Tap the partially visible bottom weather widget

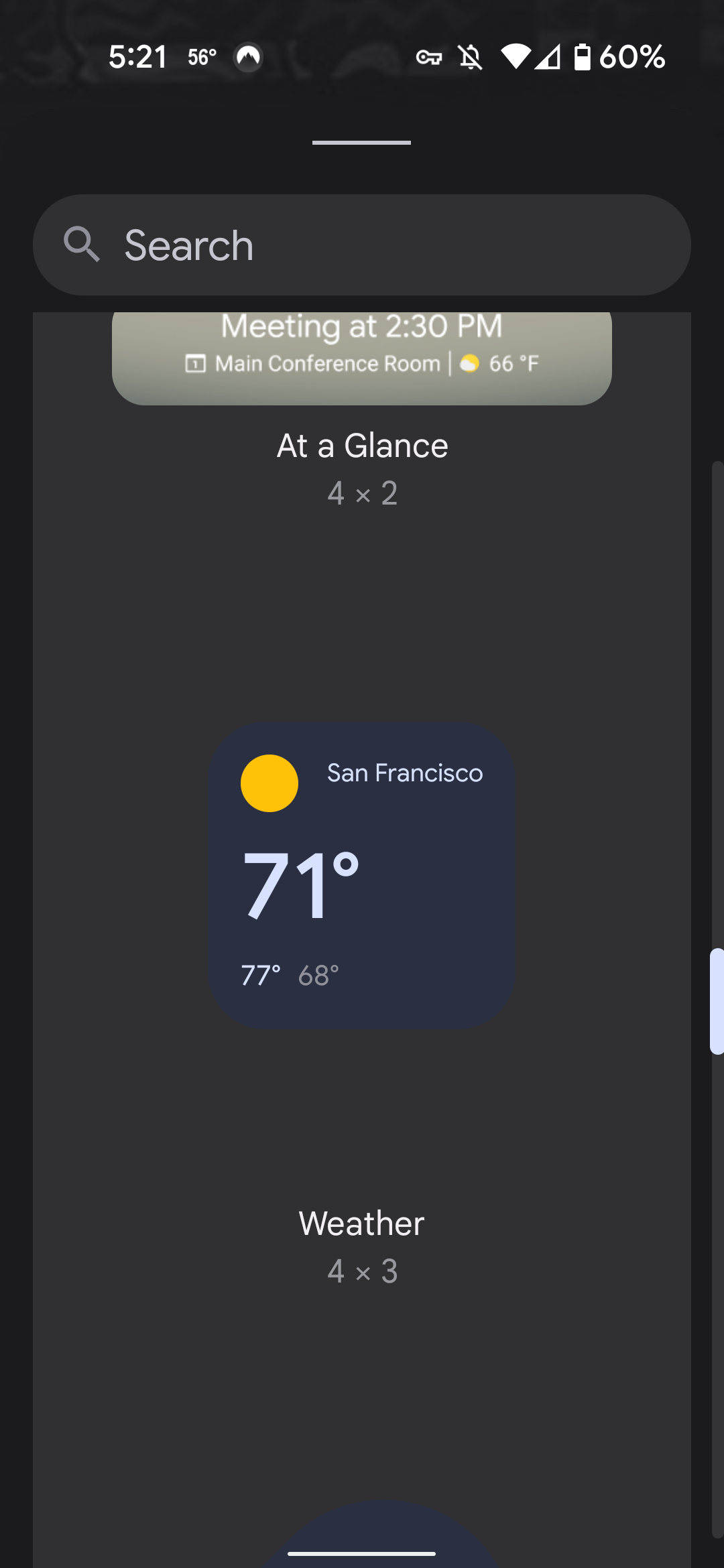[x=381, y=1533]
